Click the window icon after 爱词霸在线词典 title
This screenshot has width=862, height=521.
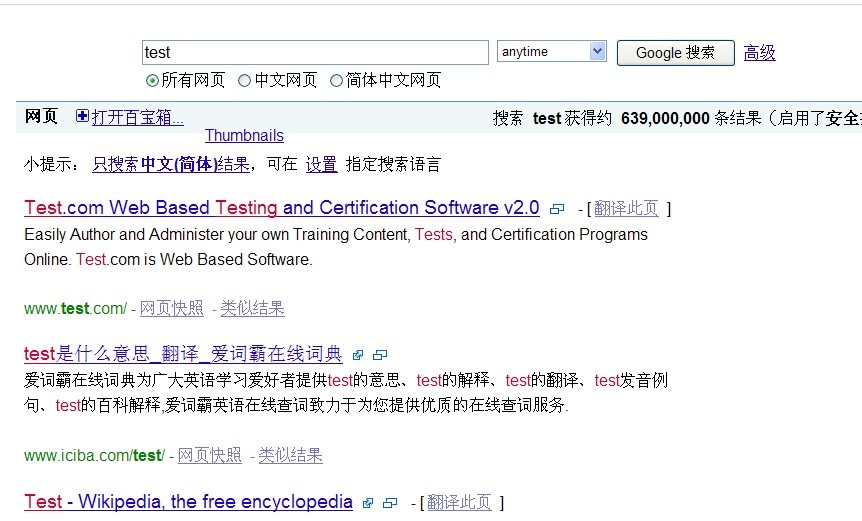[x=380, y=355]
